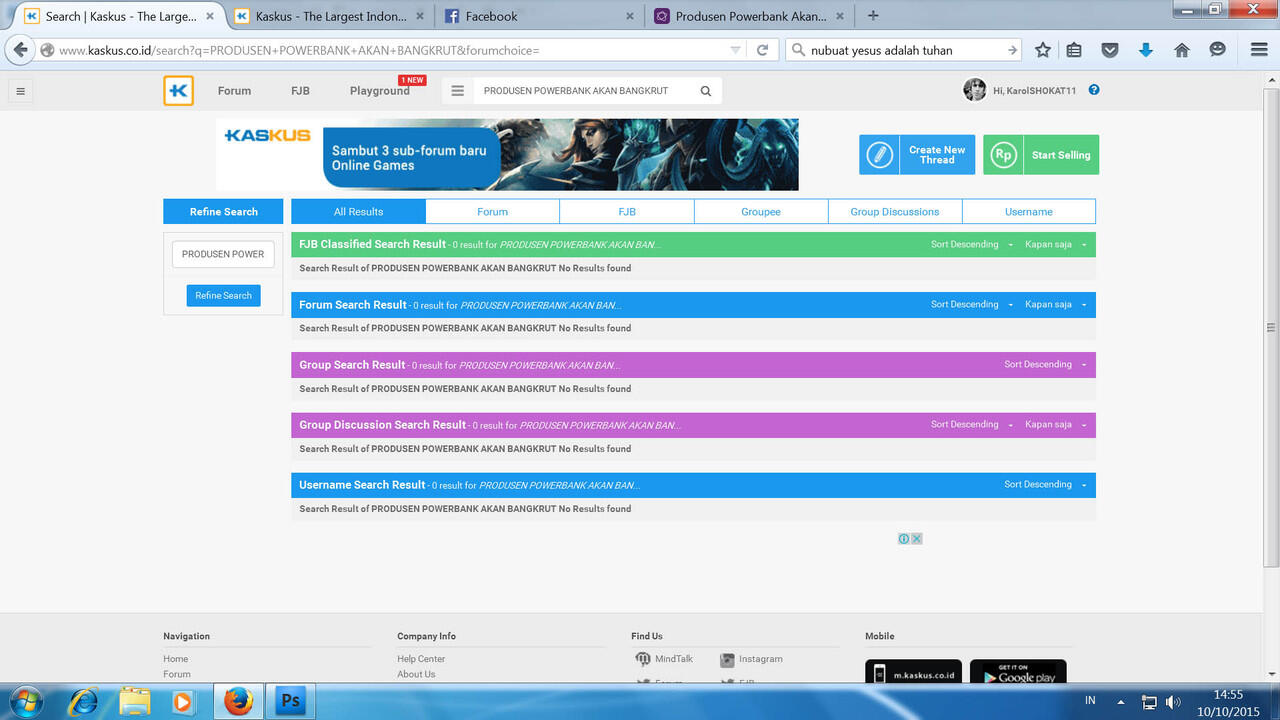Click the page vertical scrollbar thumb
Screen dimensions: 1280x720
1271,327
